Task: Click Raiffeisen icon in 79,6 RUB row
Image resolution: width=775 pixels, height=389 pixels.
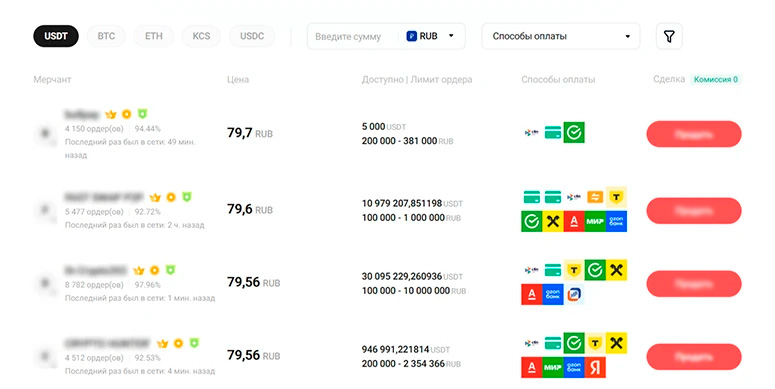Action: click(553, 221)
